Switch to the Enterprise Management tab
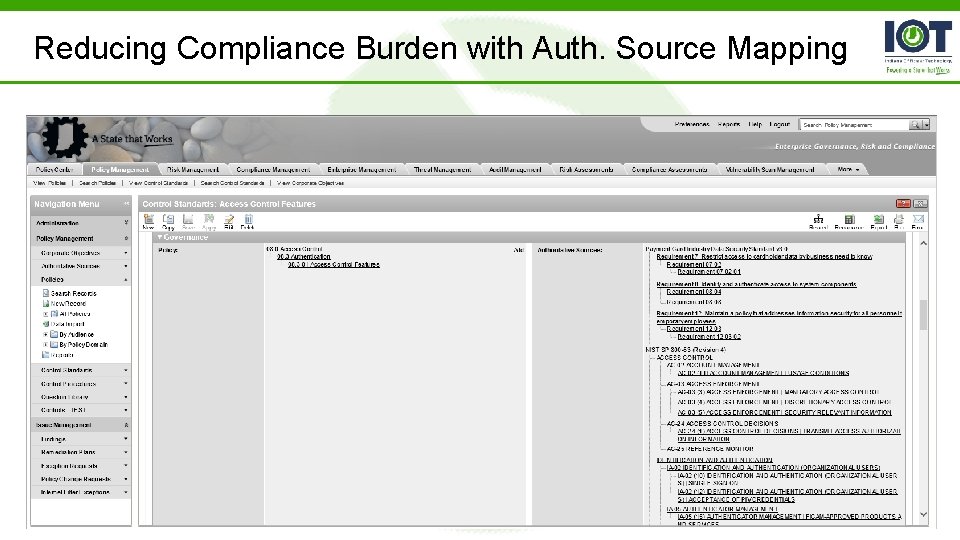The image size is (960, 540). click(362, 170)
